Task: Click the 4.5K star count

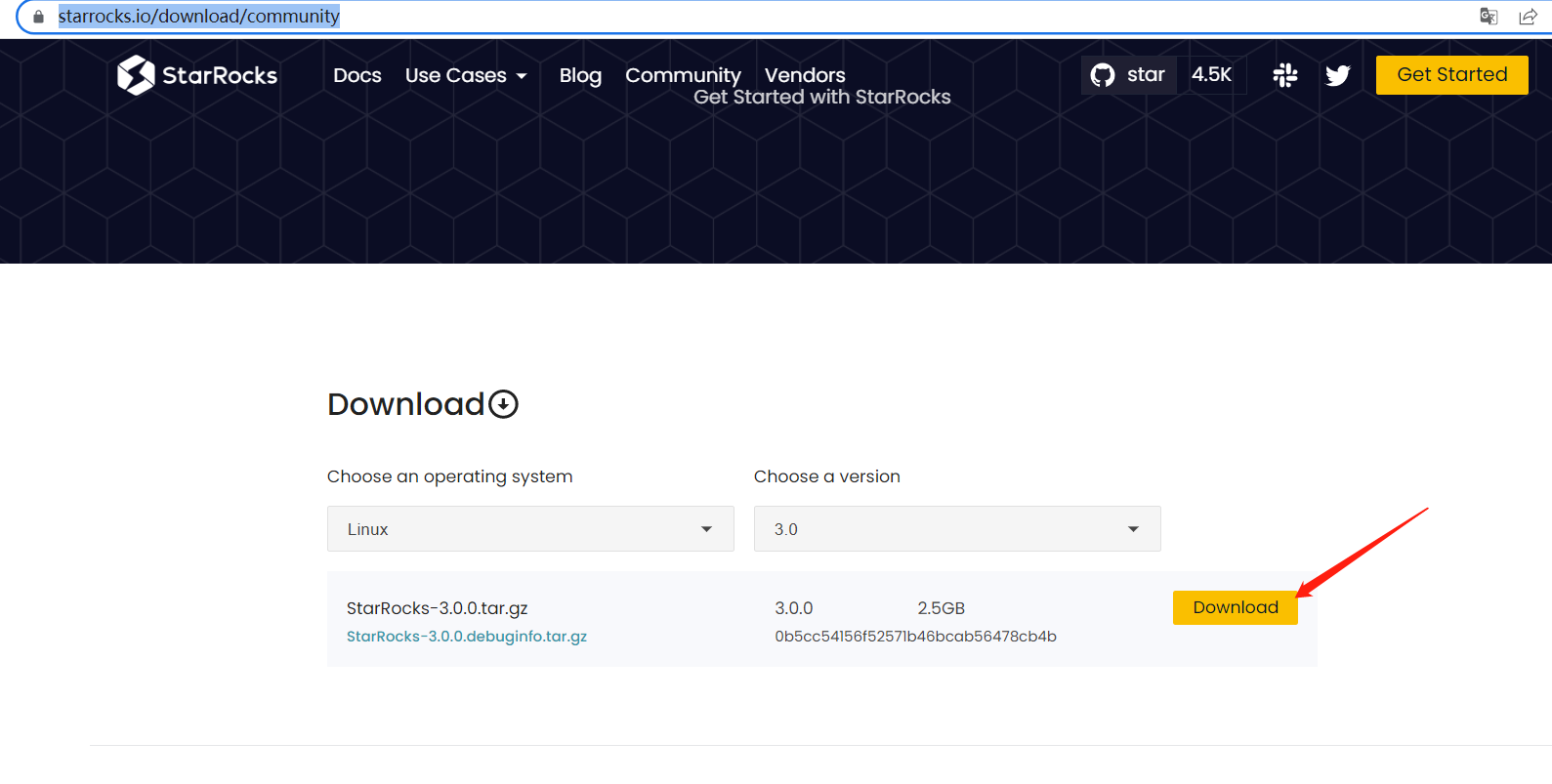Action: click(x=1212, y=74)
